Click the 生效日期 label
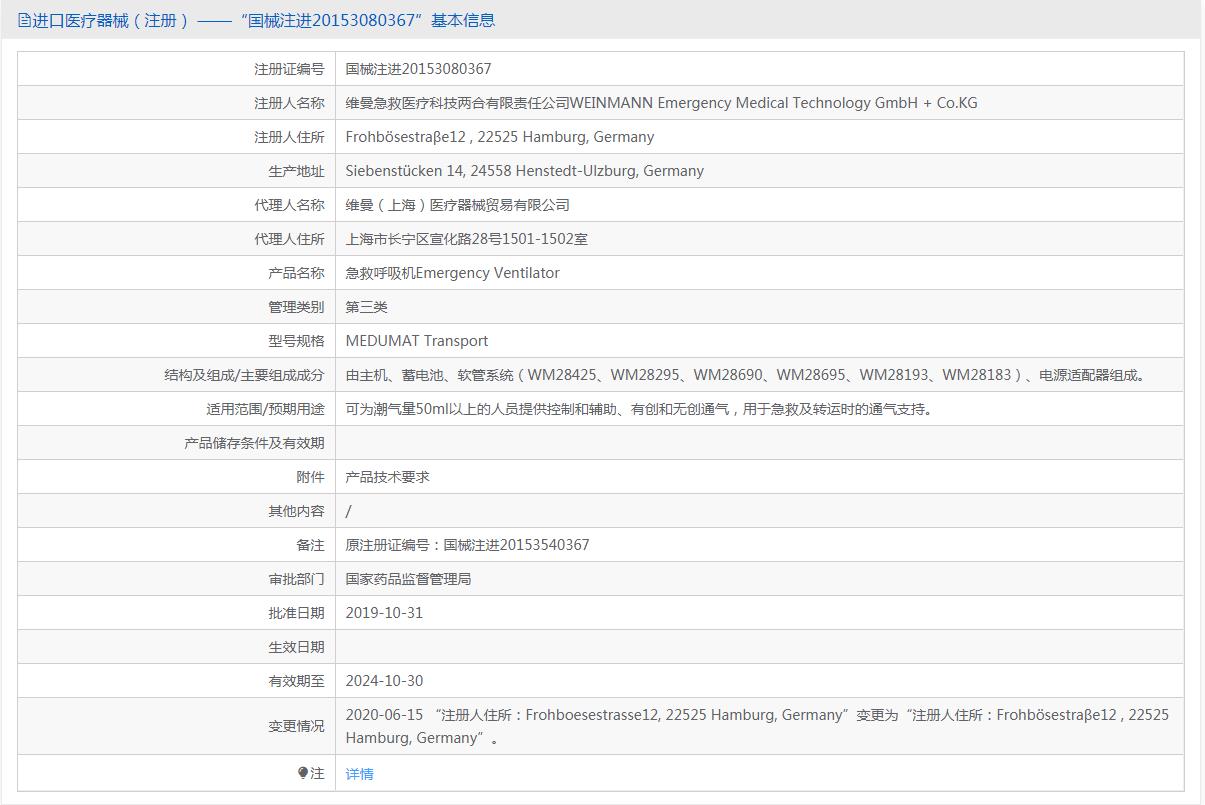1205x805 pixels. pos(296,647)
